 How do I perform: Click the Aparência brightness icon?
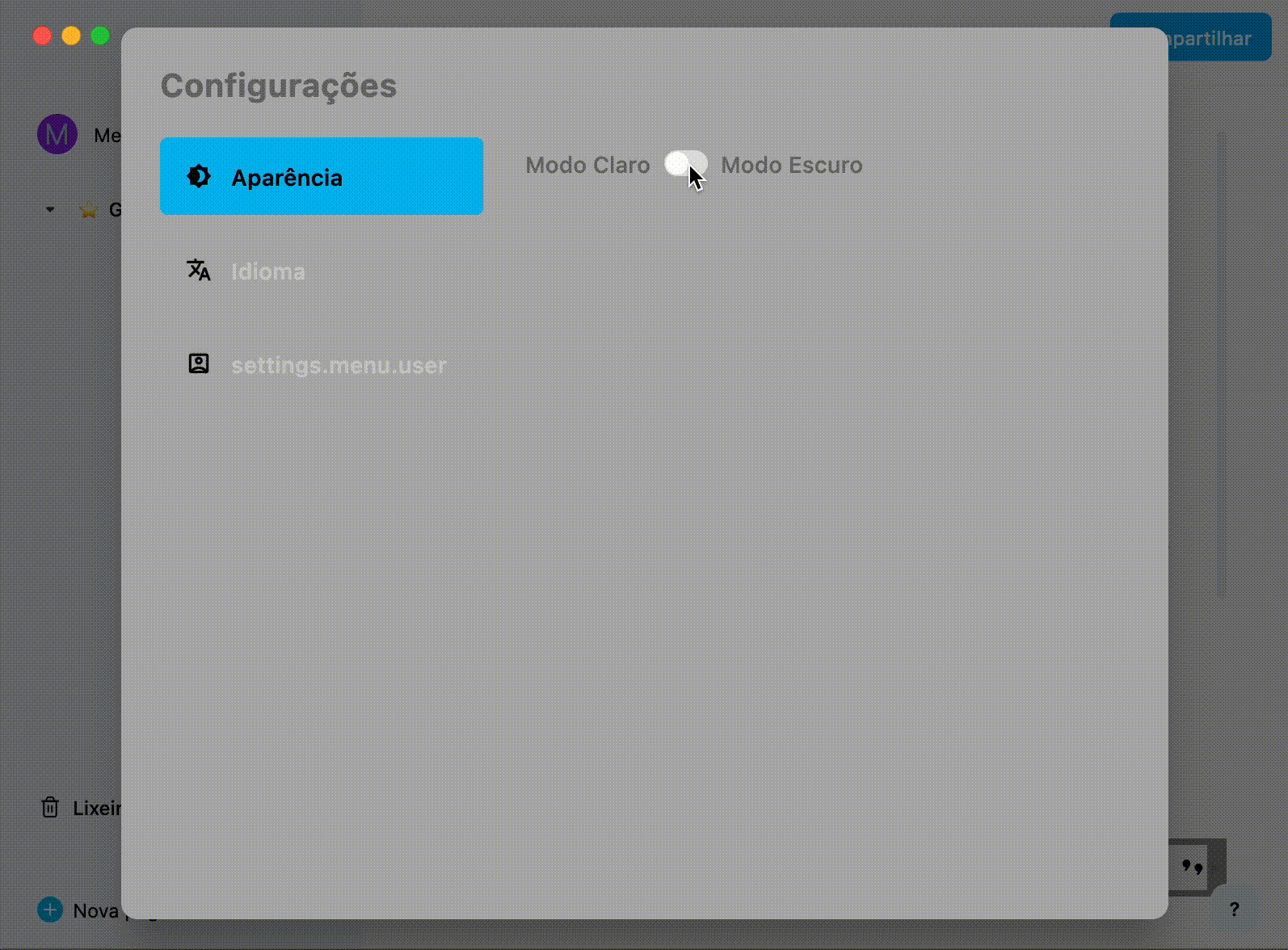click(199, 176)
